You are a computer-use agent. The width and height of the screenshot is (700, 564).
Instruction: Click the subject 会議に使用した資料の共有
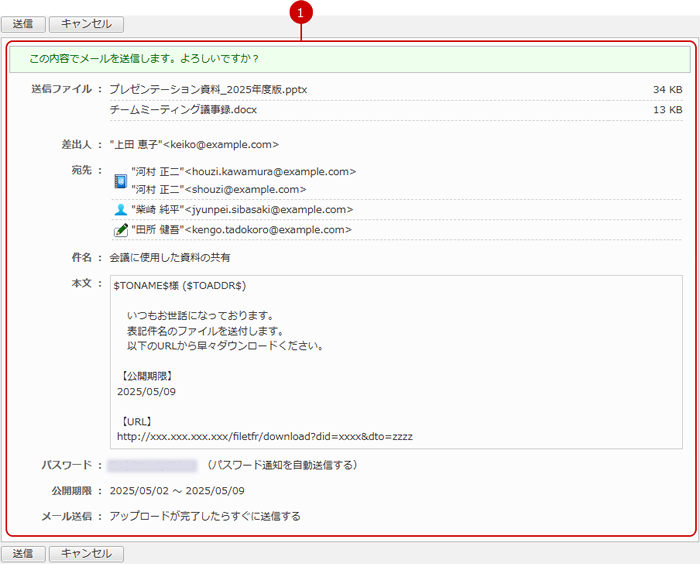[170, 258]
